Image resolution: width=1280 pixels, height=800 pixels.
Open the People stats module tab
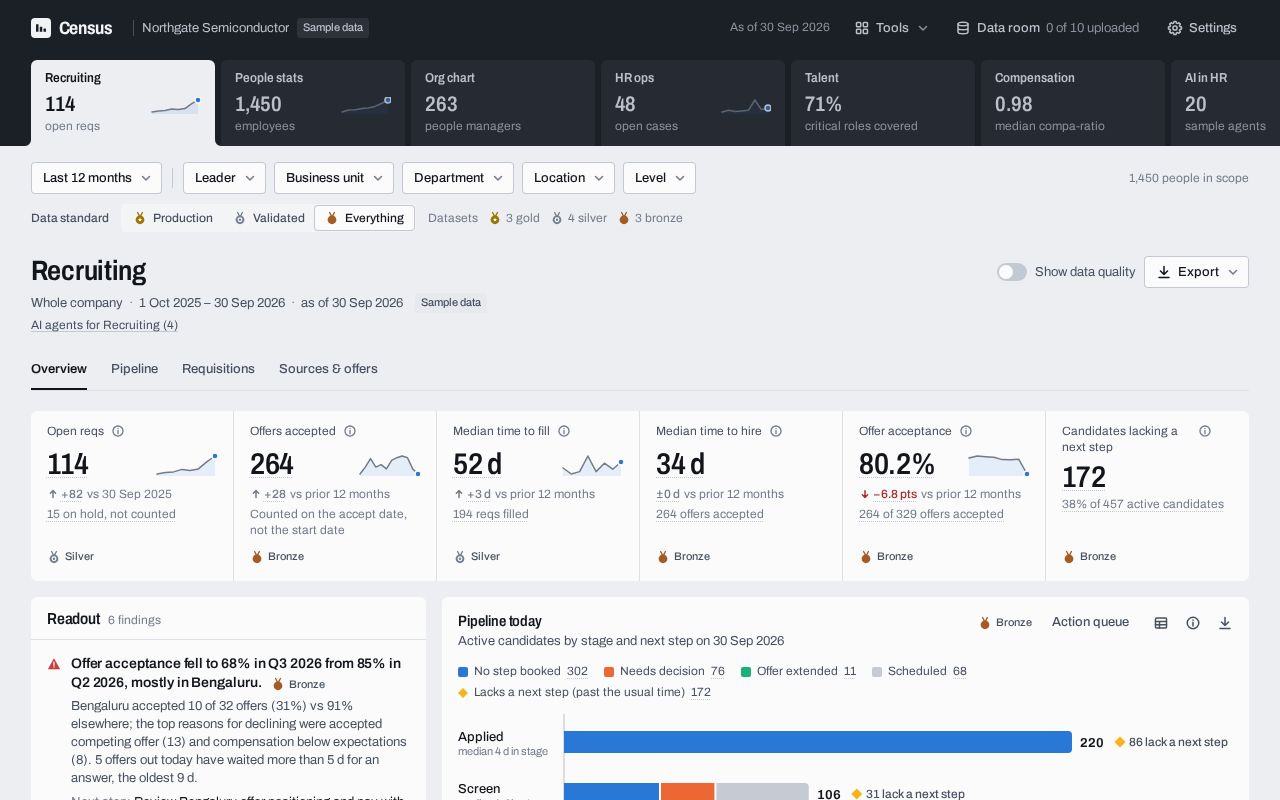[x=313, y=103]
